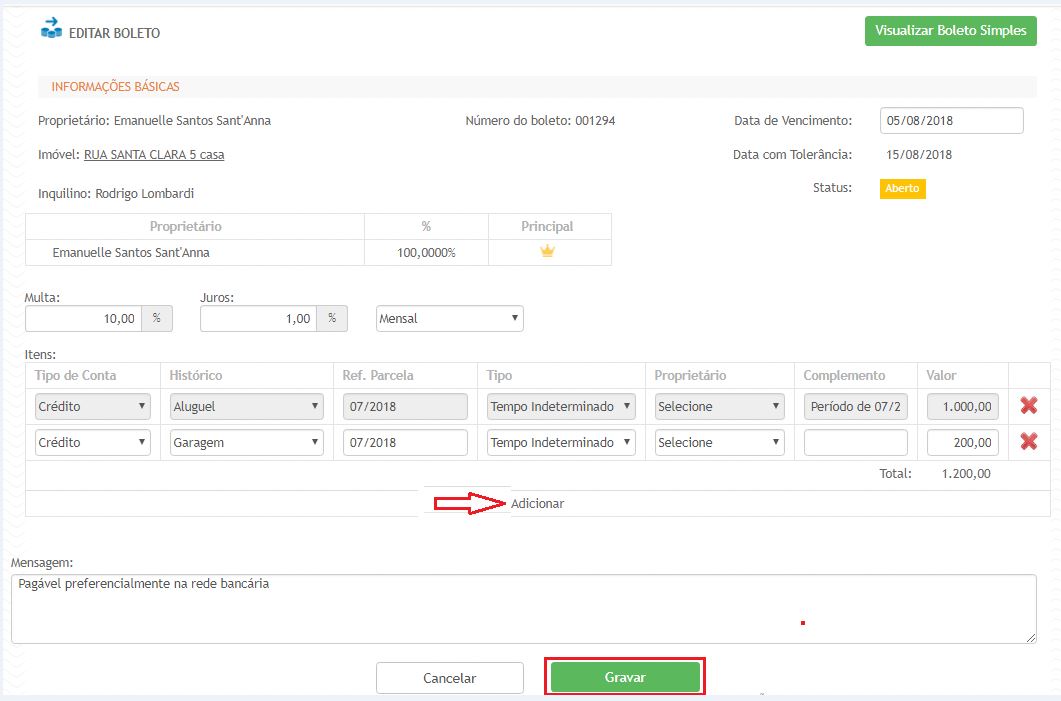Click the Mensagem text area
Viewport: 1061px width, 701px height.
click(x=522, y=608)
